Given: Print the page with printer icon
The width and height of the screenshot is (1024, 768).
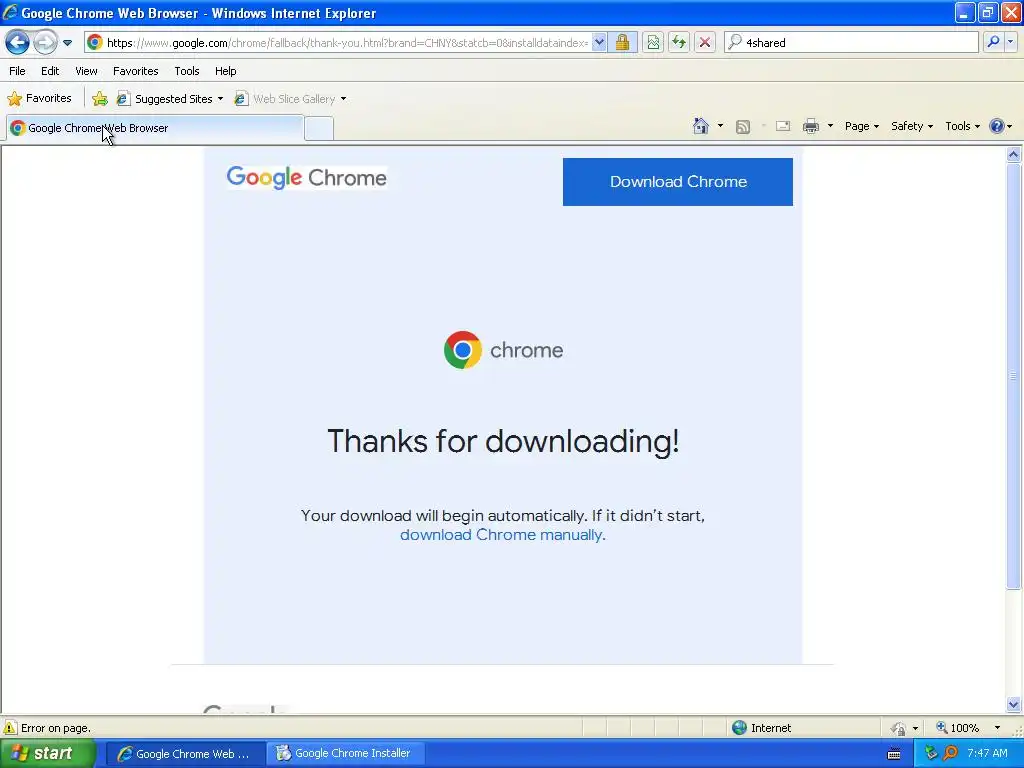Looking at the screenshot, I should (x=810, y=126).
